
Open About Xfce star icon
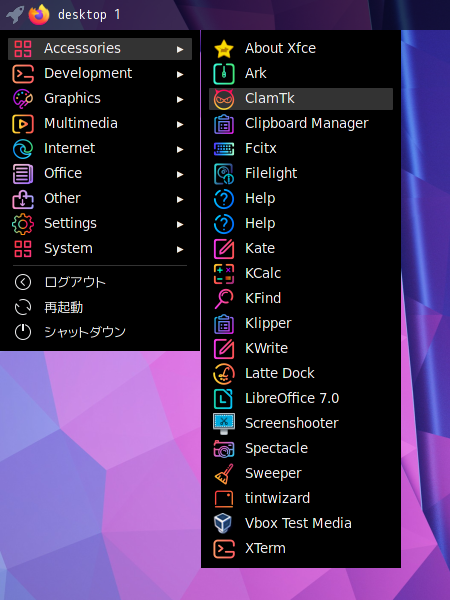tap(224, 49)
